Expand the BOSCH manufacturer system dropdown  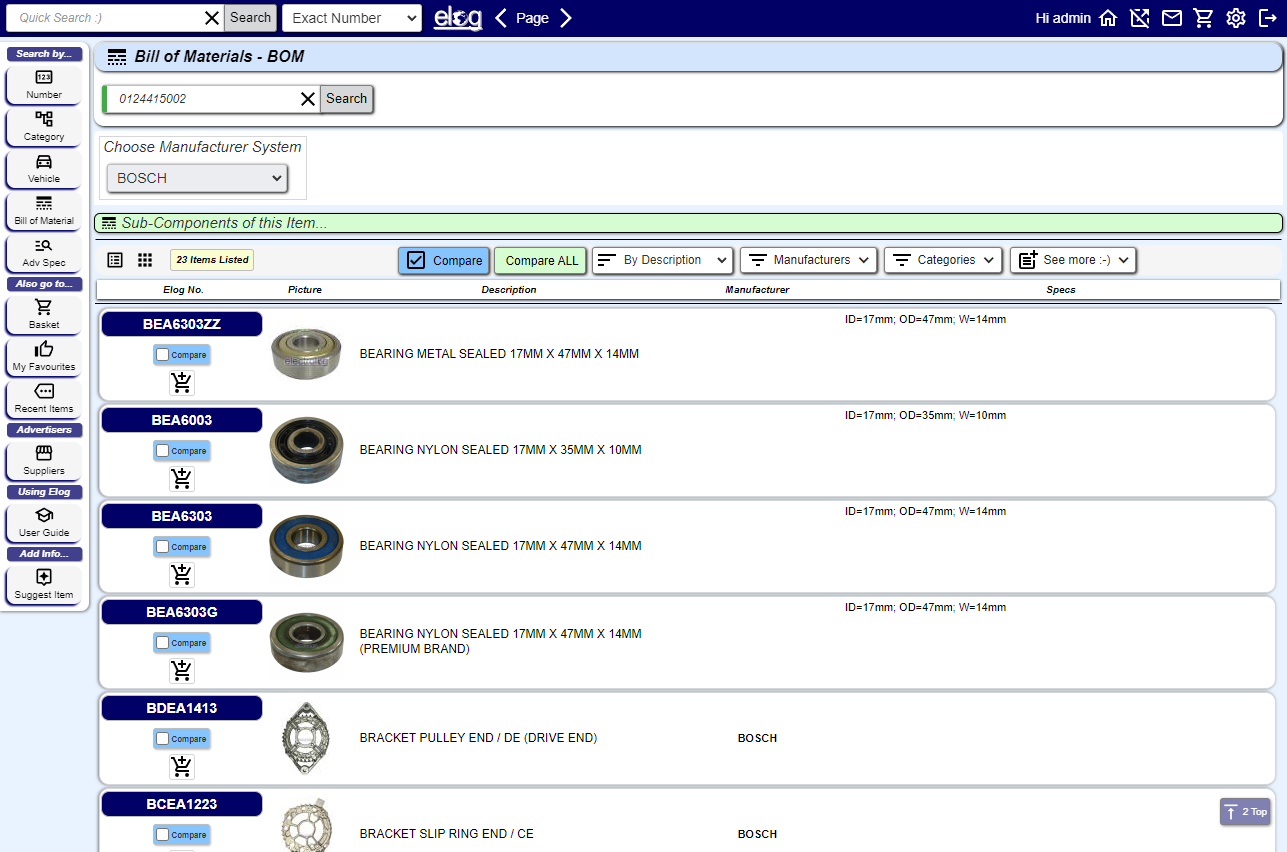197,178
